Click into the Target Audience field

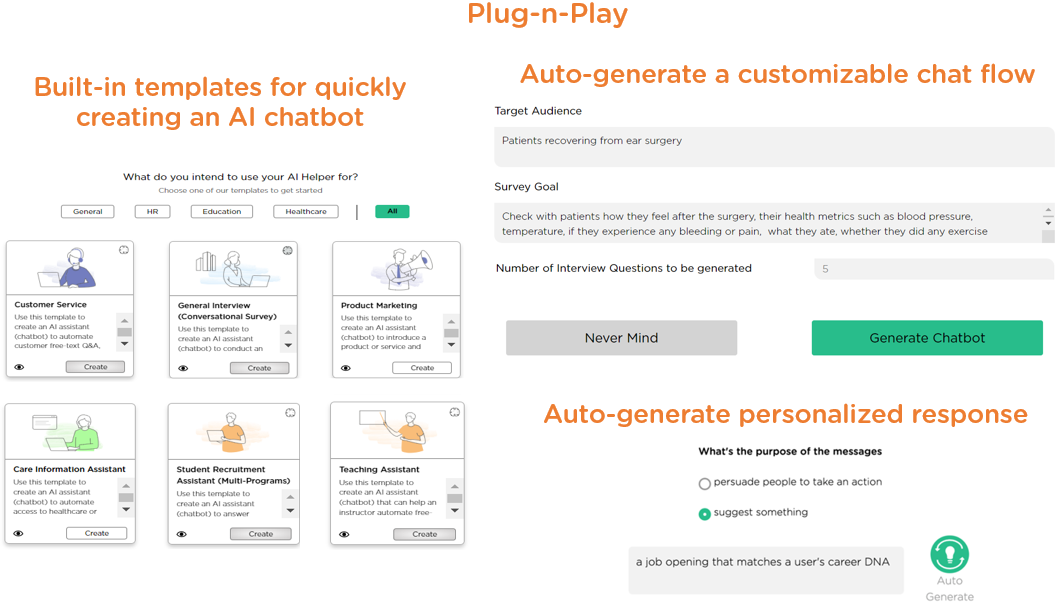[774, 146]
